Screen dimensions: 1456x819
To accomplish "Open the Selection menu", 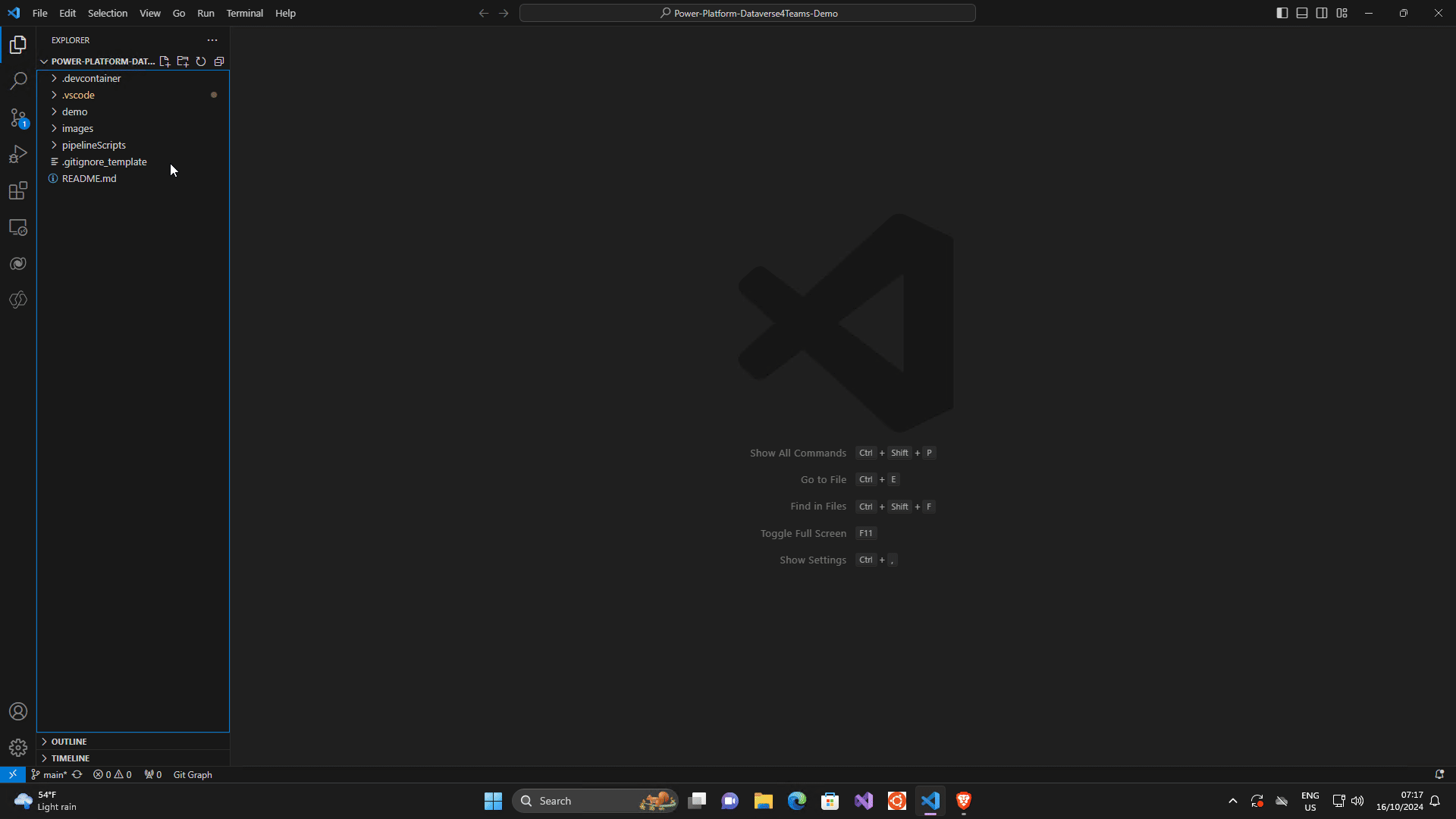I will click(x=108, y=13).
